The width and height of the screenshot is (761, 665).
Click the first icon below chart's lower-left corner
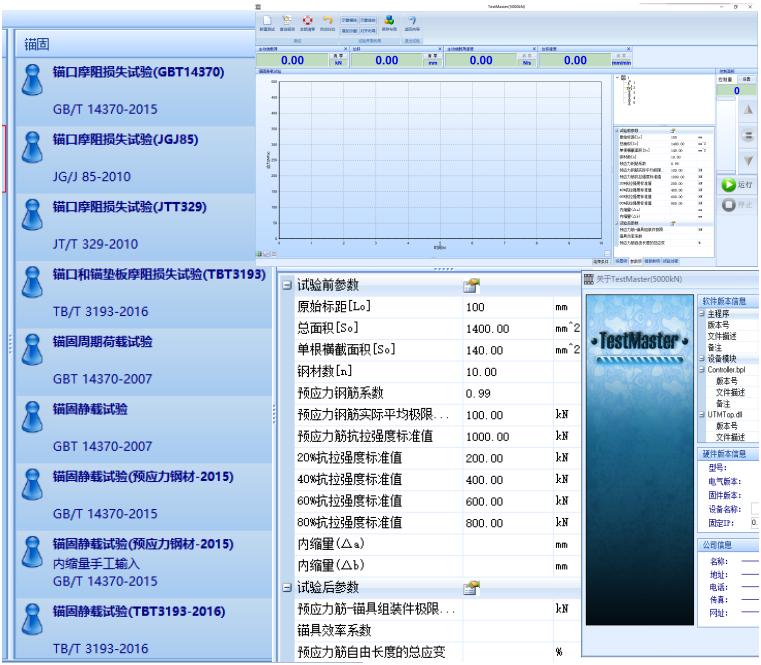(x=259, y=254)
